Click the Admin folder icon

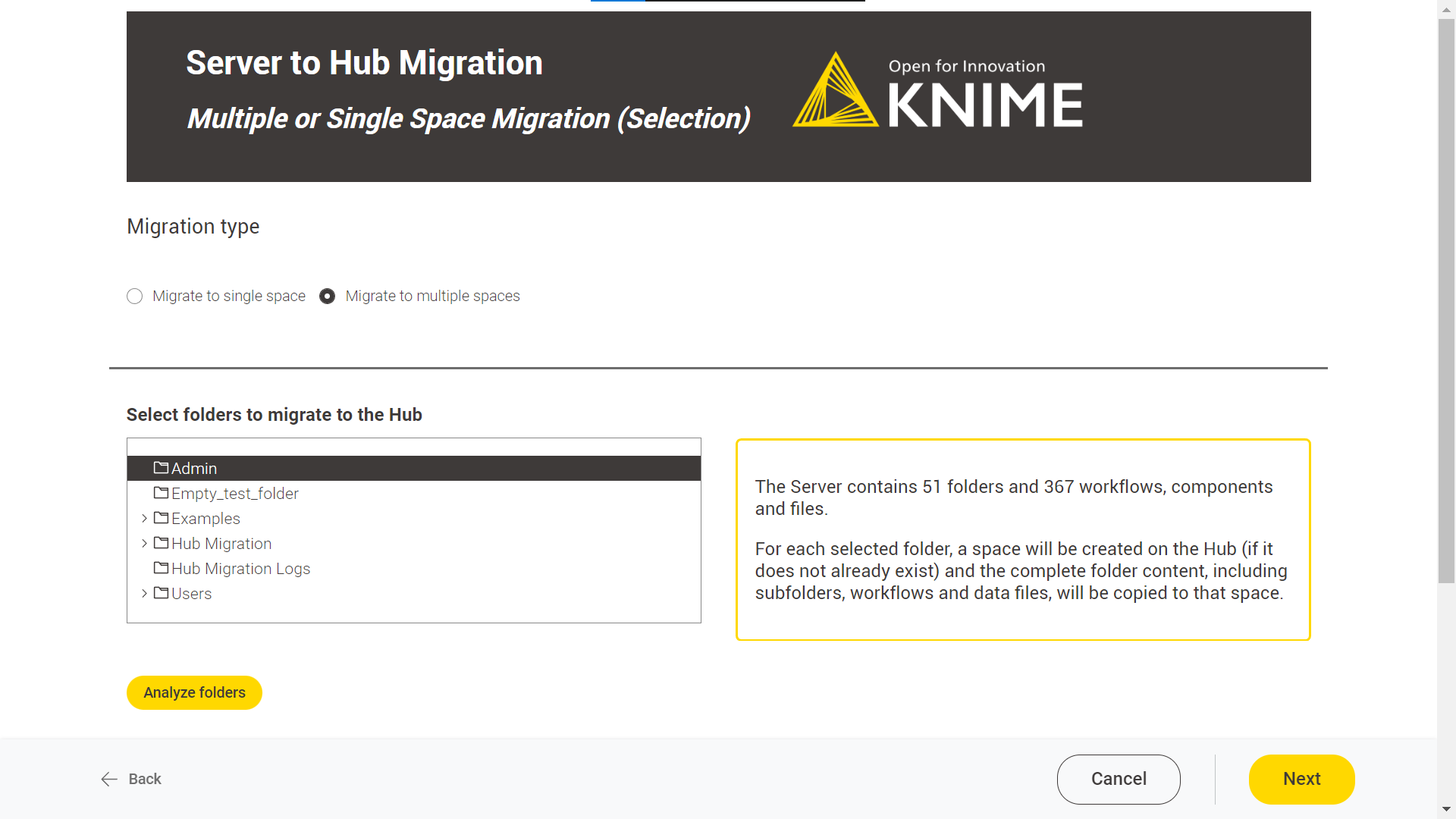click(x=161, y=468)
